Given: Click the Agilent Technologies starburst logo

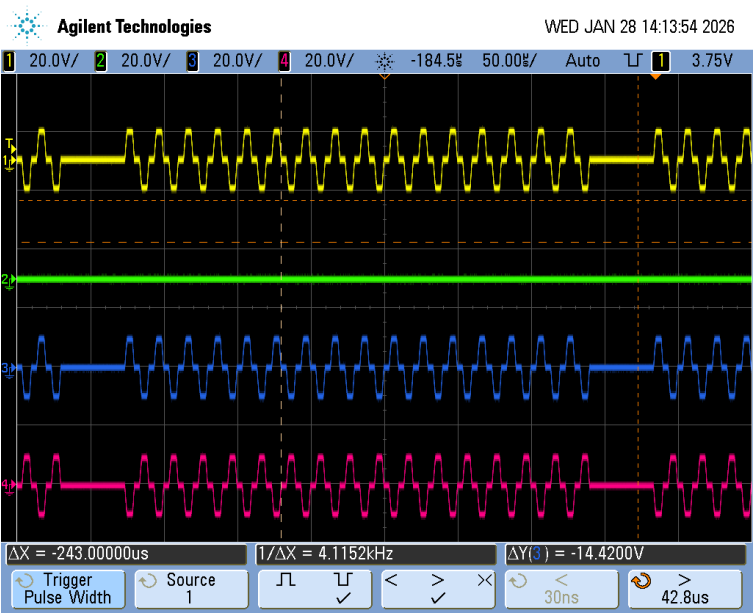Looking at the screenshot, I should click(27, 24).
